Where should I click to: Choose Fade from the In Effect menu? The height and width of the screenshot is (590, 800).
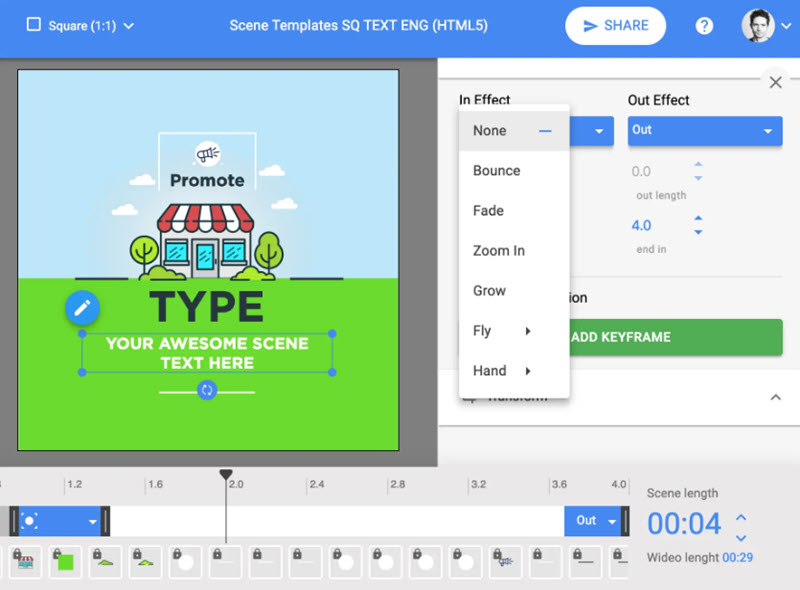click(488, 210)
